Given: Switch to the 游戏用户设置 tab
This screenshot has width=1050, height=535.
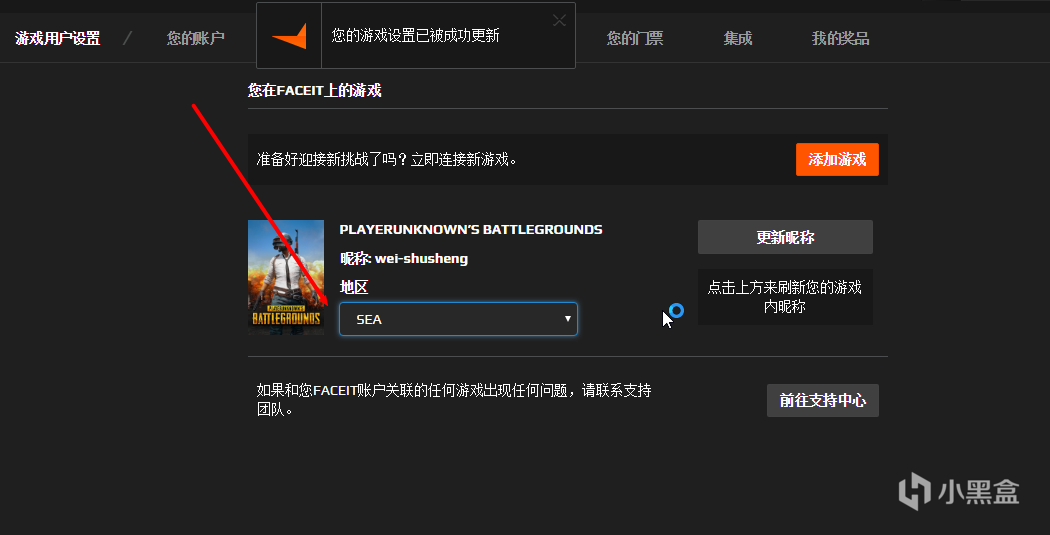Looking at the screenshot, I should (58, 39).
